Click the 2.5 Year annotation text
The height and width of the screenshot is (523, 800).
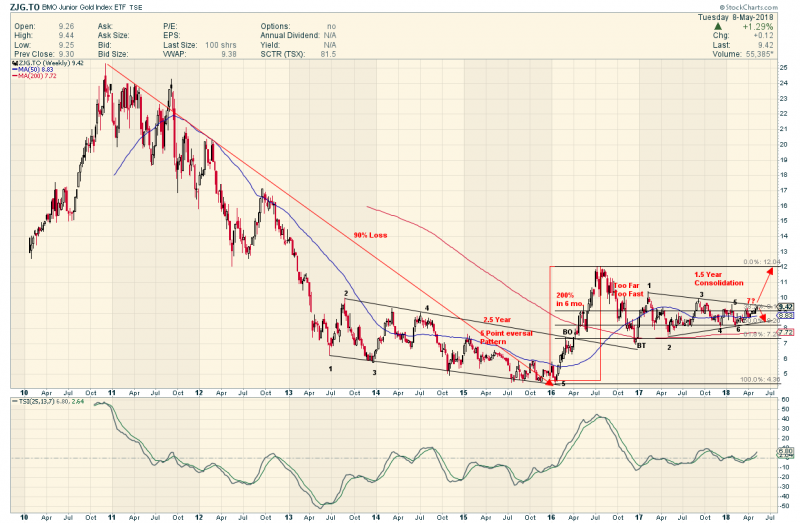(497, 320)
